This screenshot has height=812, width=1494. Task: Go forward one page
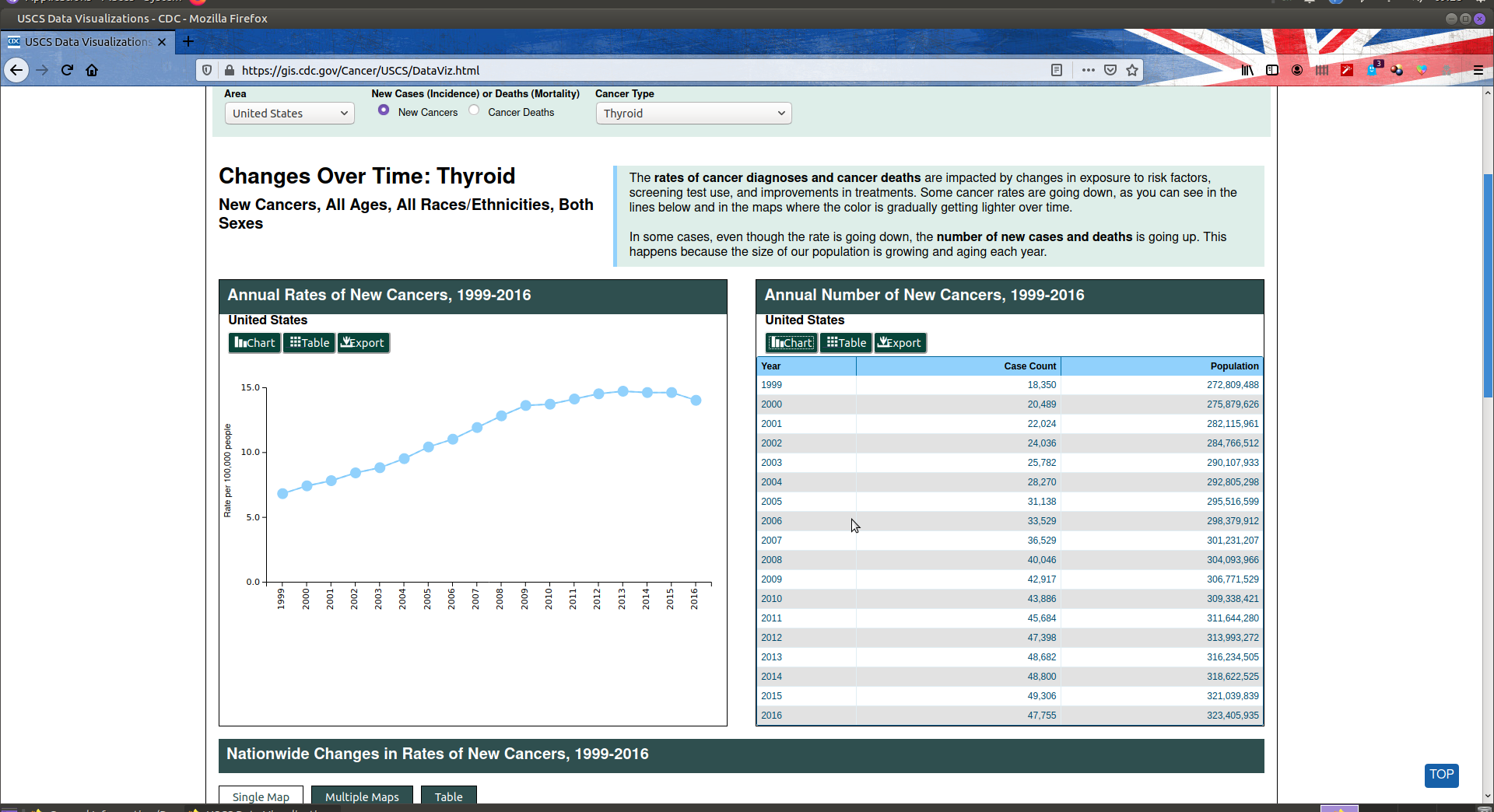(42, 70)
